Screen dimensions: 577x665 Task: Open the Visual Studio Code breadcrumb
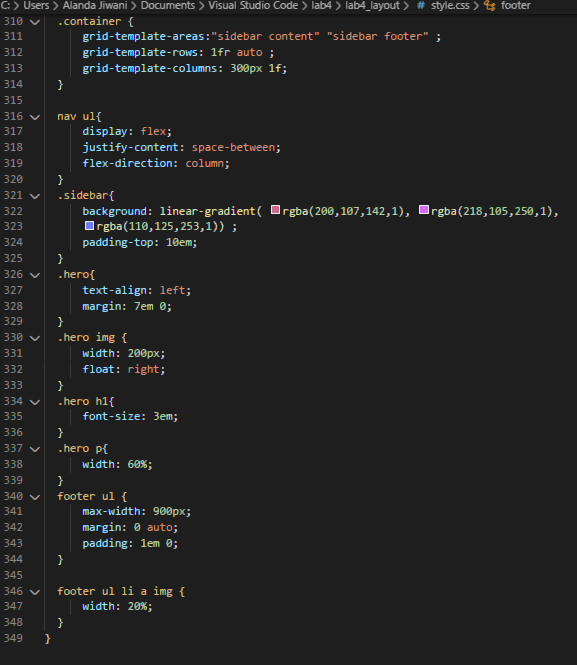tap(253, 6)
